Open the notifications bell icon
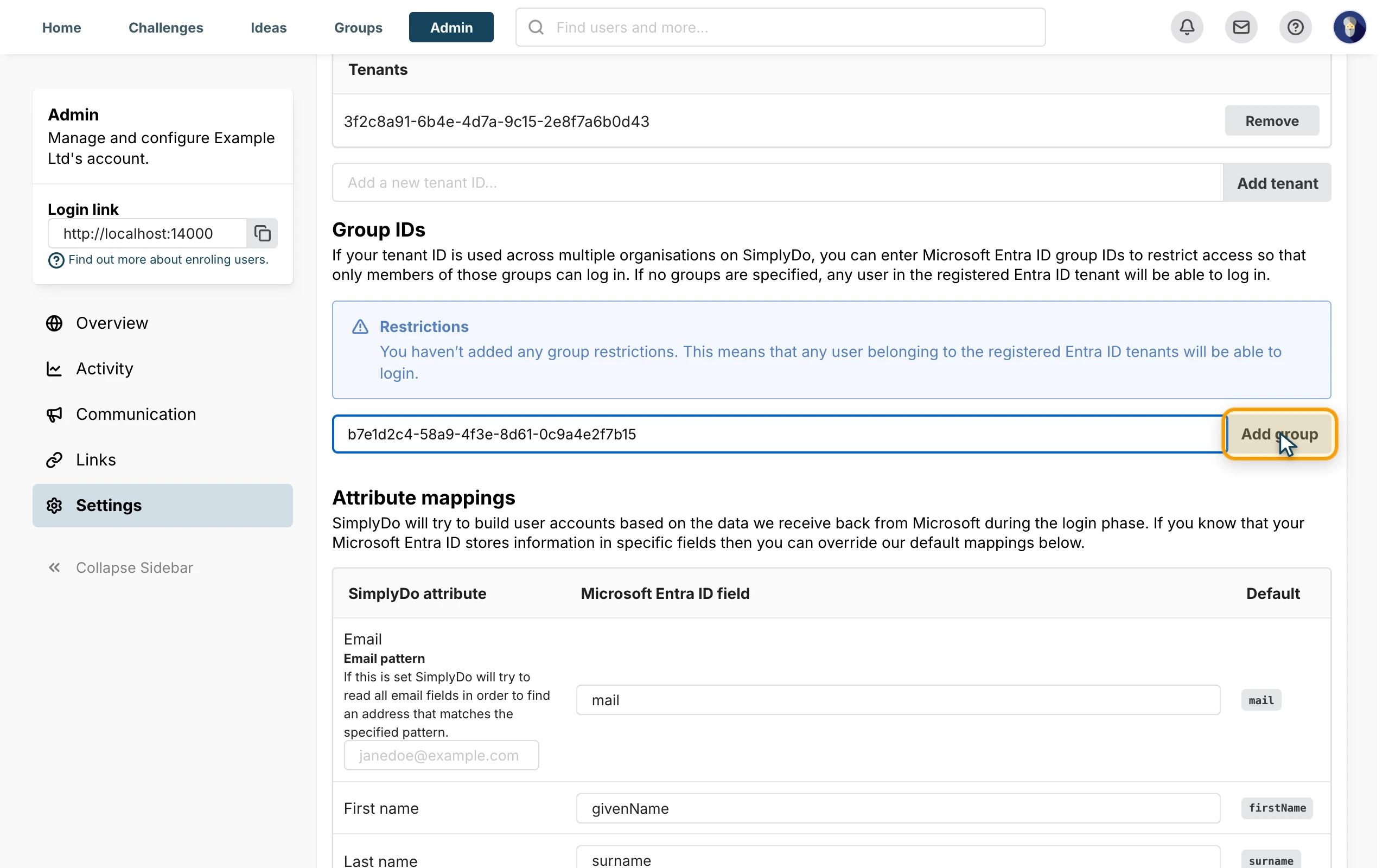 click(1187, 27)
